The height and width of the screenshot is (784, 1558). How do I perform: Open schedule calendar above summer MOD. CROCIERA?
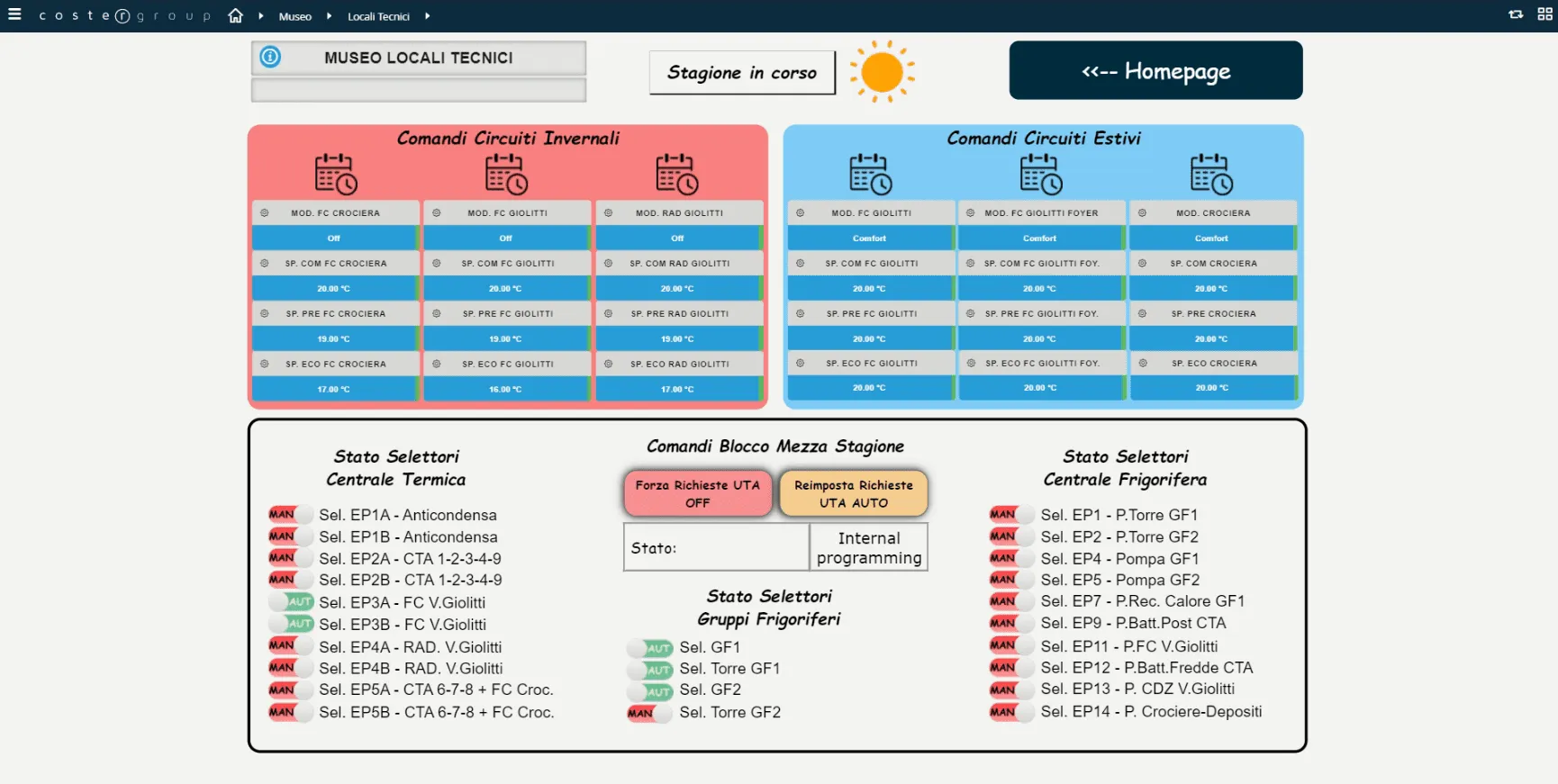coord(1211,174)
